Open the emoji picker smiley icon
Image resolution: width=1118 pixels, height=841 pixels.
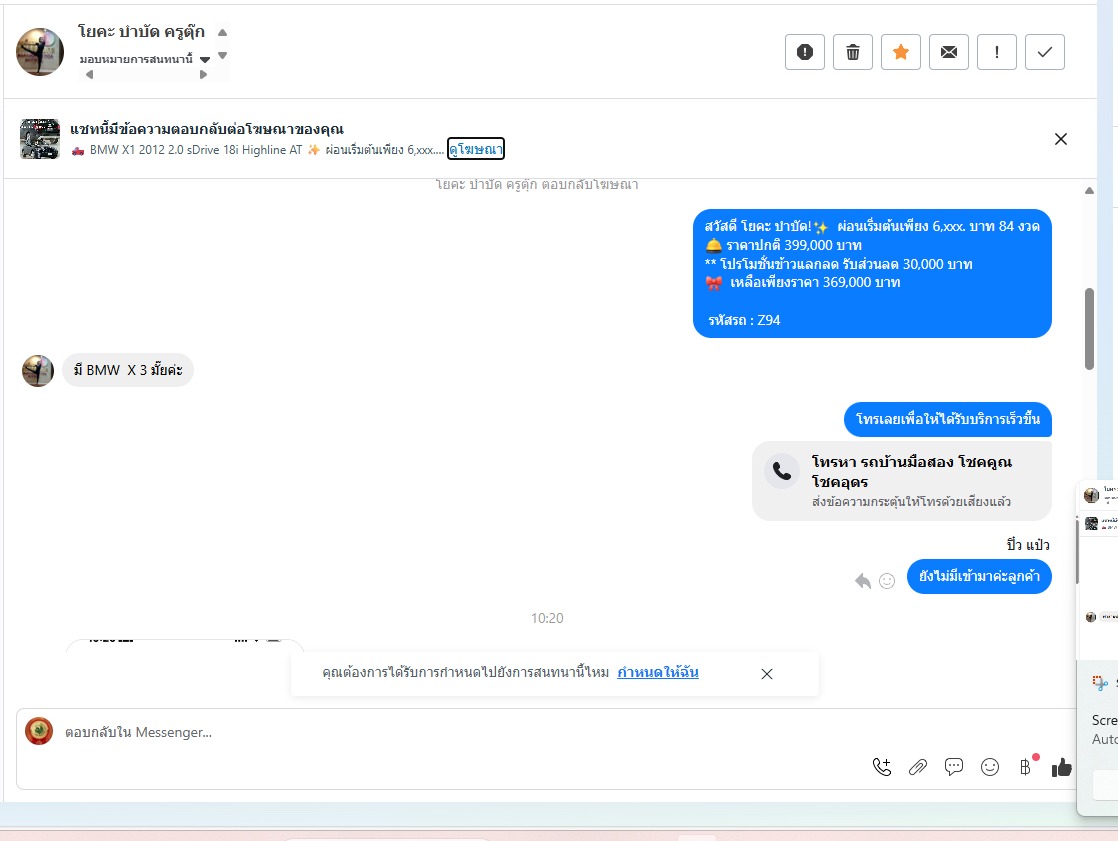click(x=990, y=767)
